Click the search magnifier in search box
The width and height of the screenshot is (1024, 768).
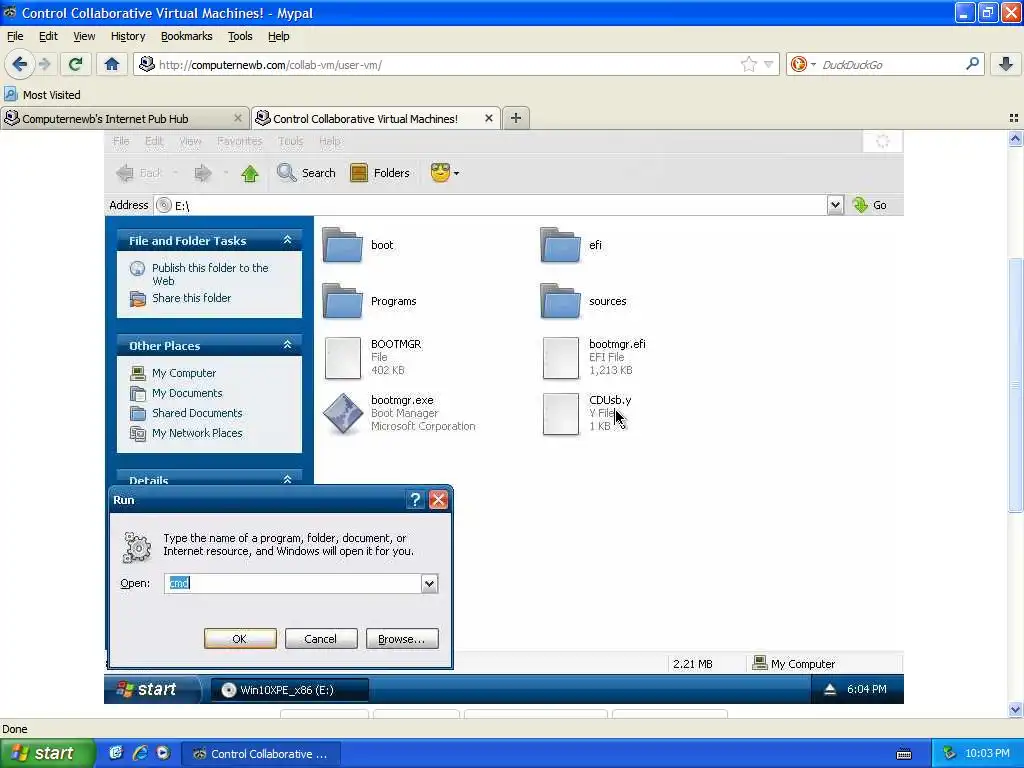(x=972, y=64)
